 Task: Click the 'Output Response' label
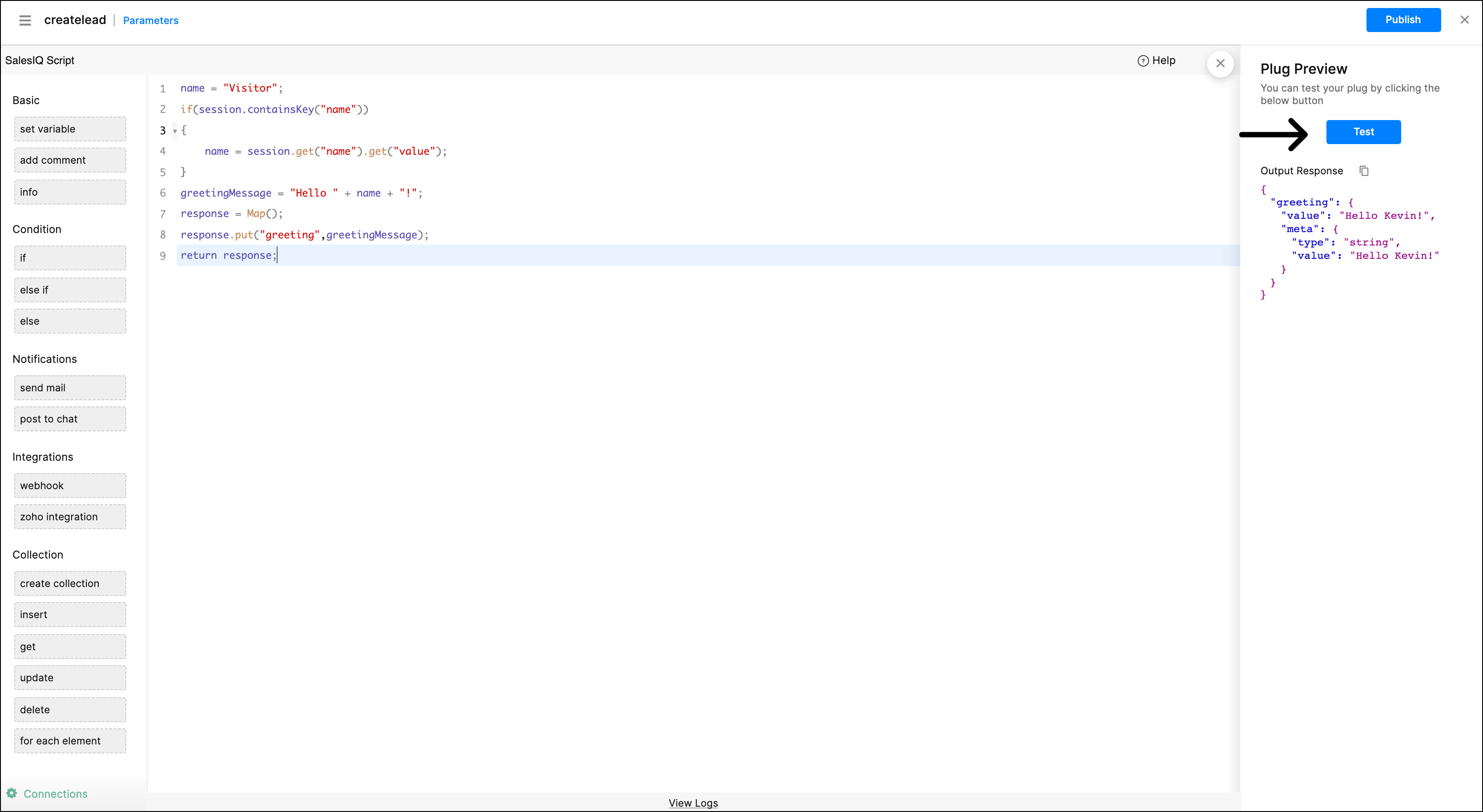[1301, 171]
